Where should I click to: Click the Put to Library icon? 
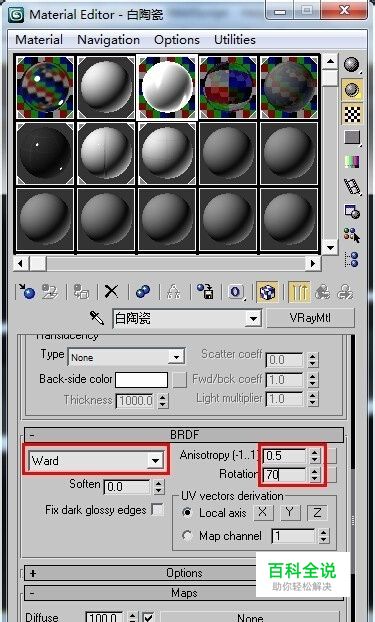[x=205, y=292]
